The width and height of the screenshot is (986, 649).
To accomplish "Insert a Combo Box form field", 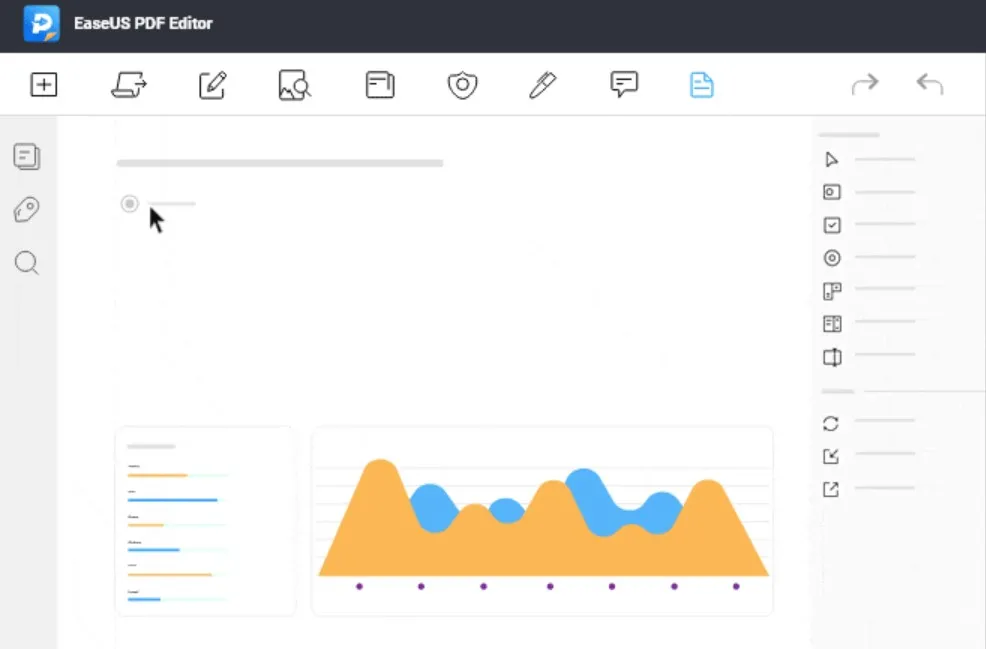I will click(x=831, y=291).
